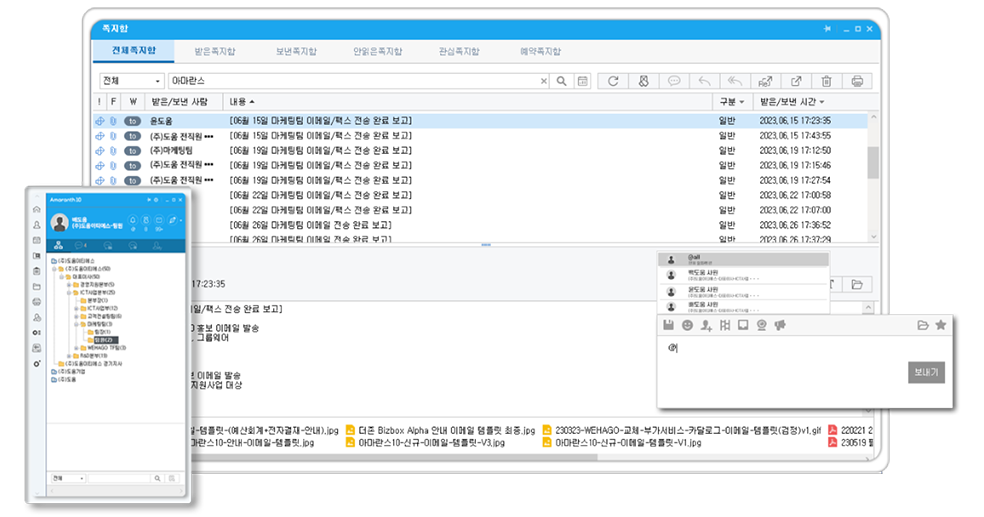Open the 230323-WEHAGO 카탈로그 gif attachment
Viewport: 984px width, 517px height.
[x=682, y=430]
